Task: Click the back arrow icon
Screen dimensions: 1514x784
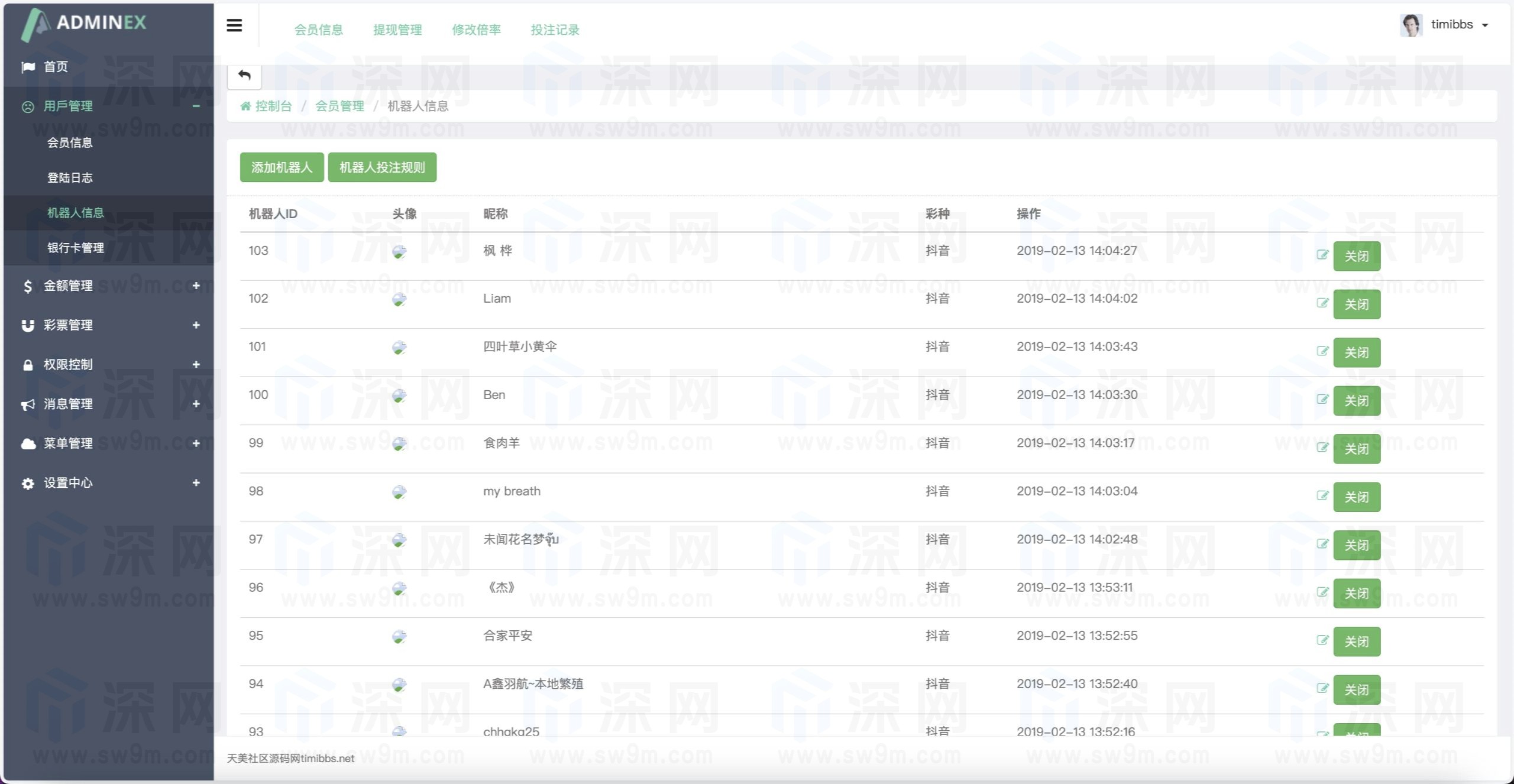Action: [x=244, y=76]
